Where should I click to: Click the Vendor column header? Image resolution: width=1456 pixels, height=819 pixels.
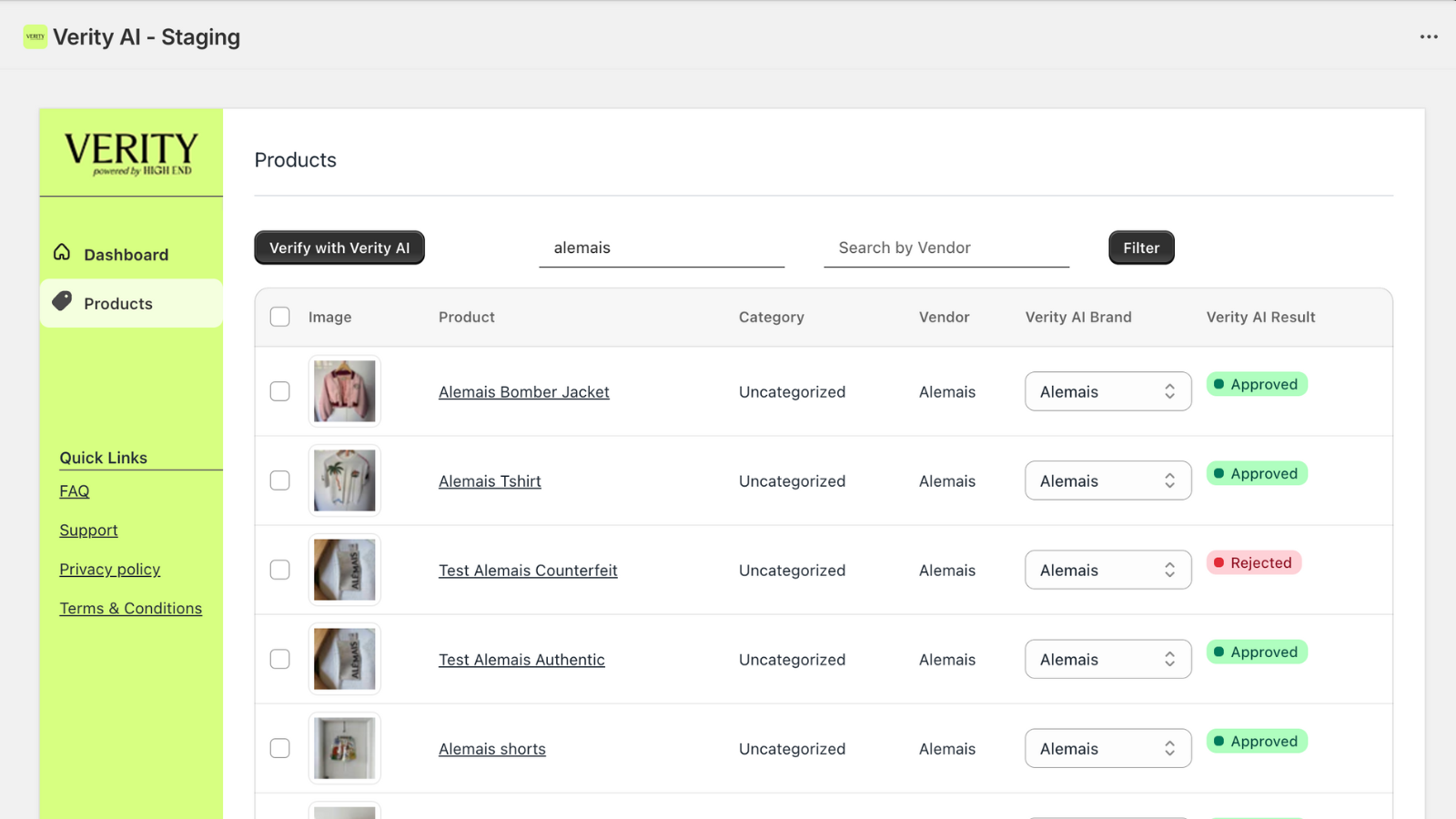tap(945, 317)
